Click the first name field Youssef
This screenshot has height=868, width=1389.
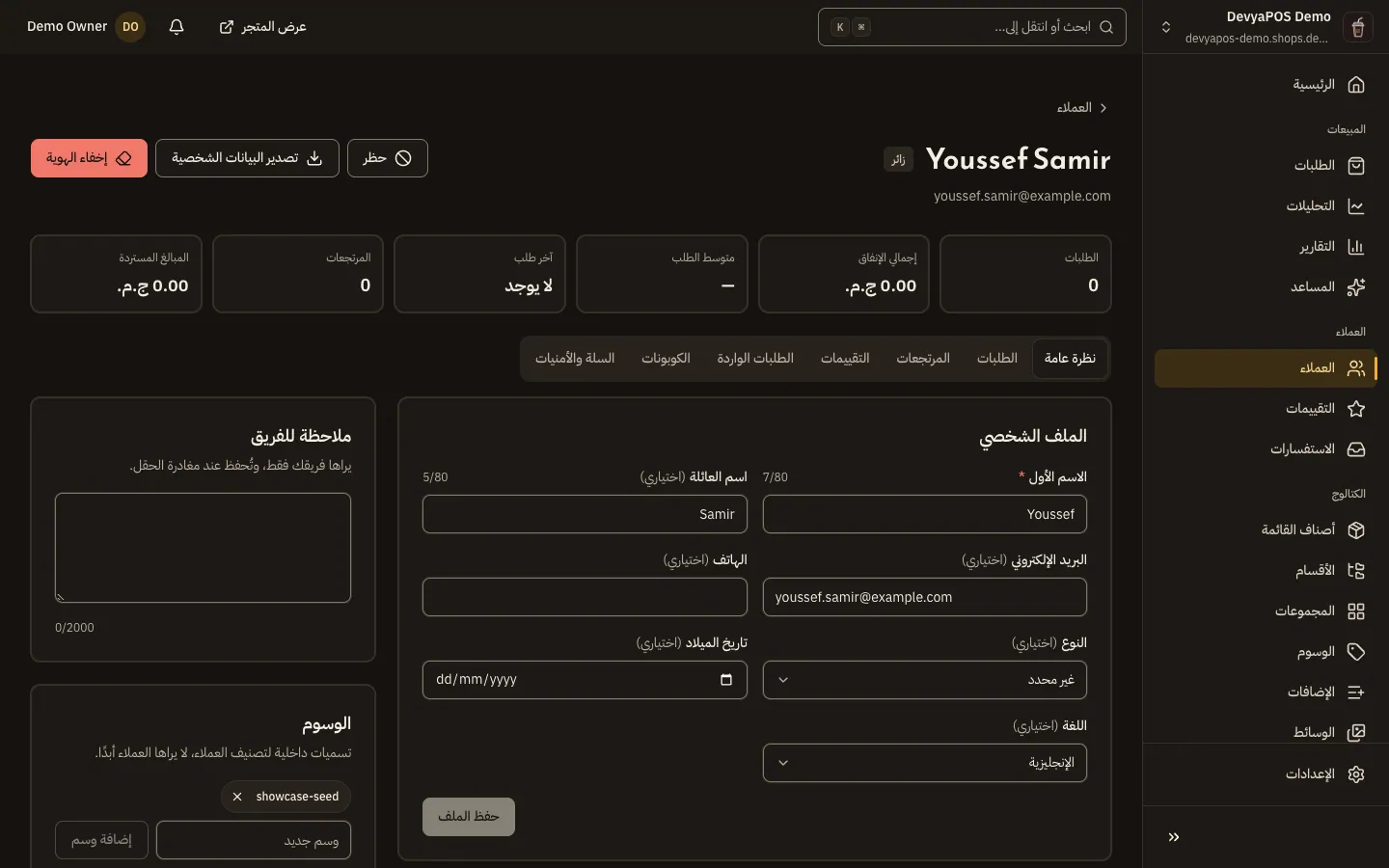[925, 514]
